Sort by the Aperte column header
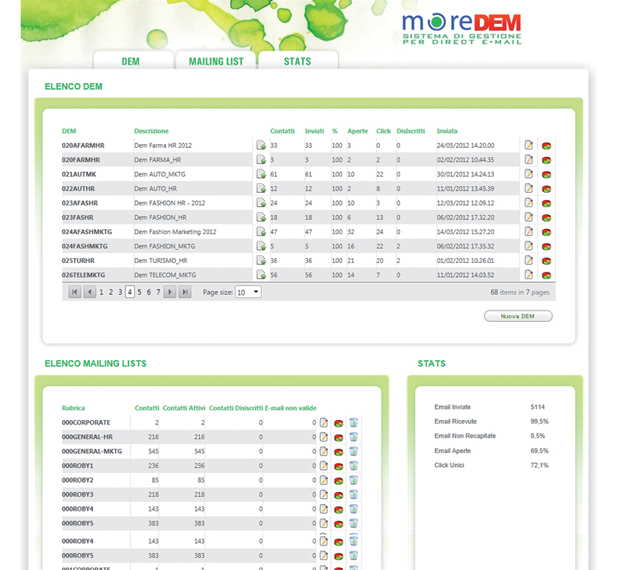The width and height of the screenshot is (620, 570). click(x=357, y=131)
